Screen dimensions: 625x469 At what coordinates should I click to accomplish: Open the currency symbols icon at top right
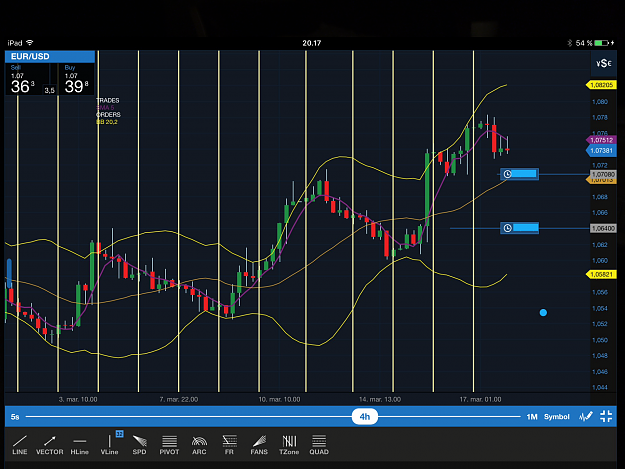click(603, 63)
